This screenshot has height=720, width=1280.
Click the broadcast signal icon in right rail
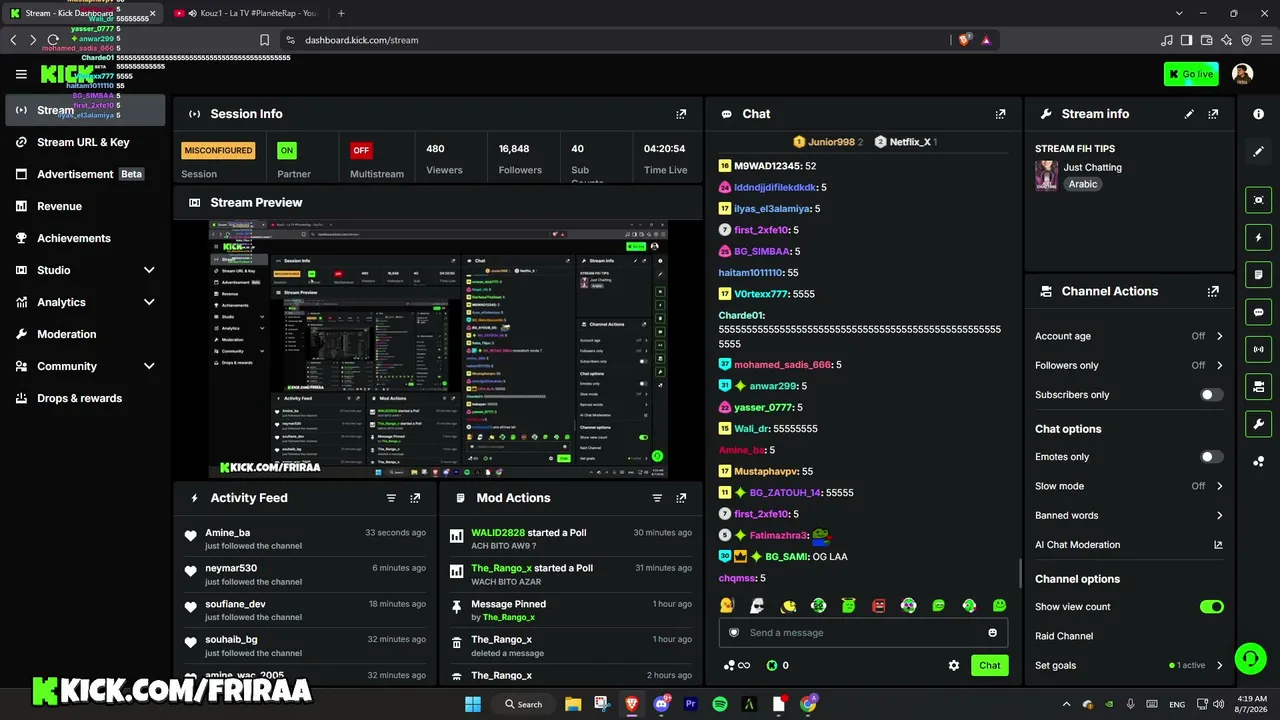1258,349
